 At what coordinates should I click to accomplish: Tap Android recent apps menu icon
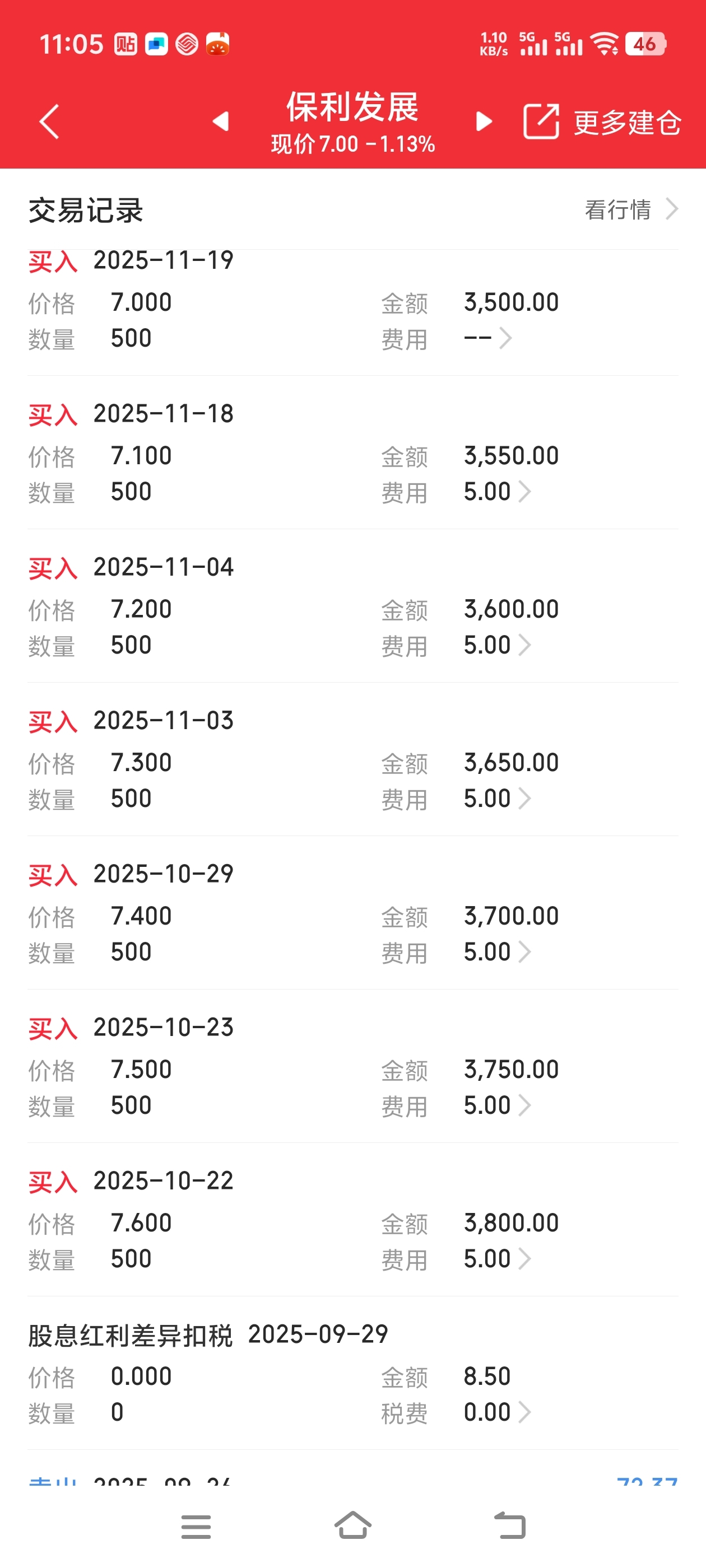(x=196, y=1527)
